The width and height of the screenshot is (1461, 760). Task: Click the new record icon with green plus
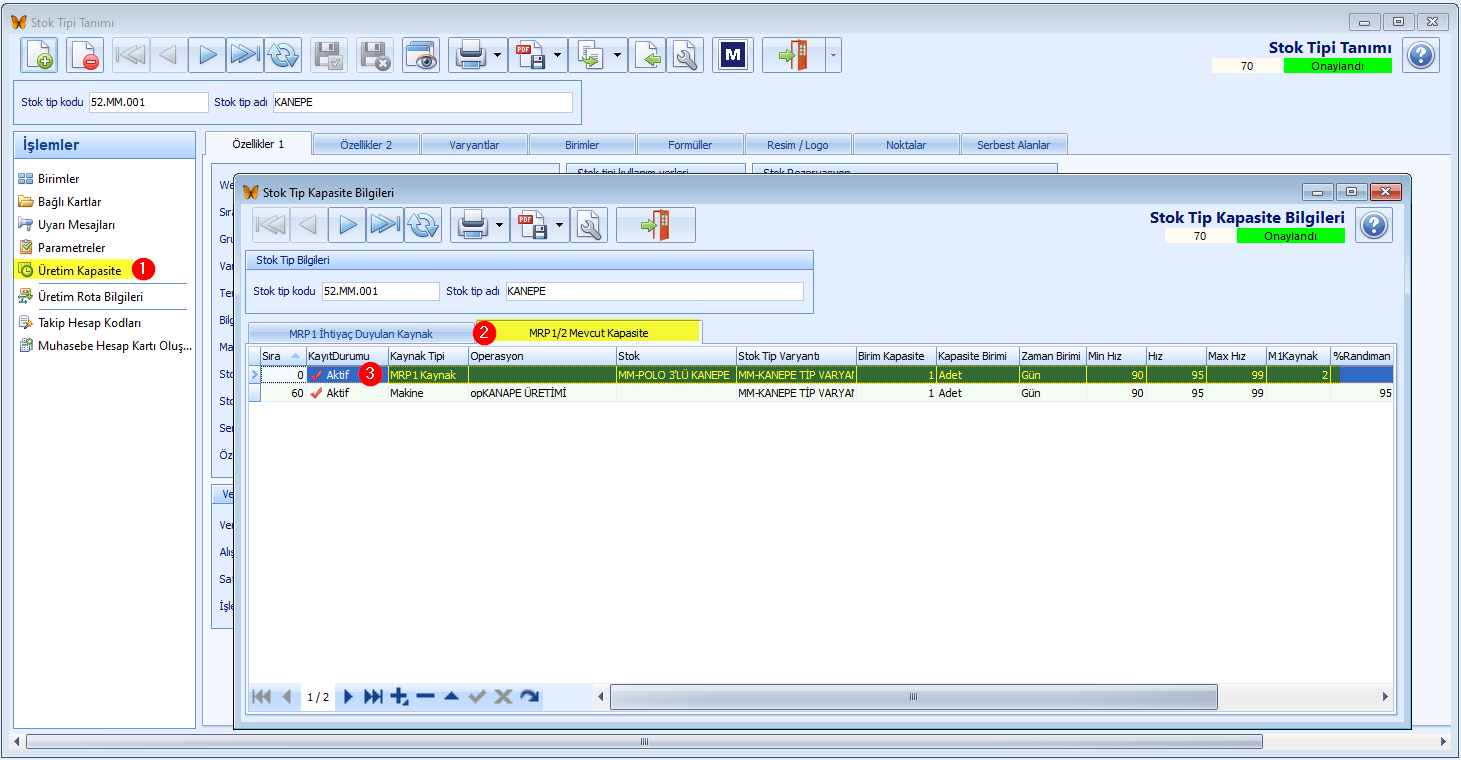coord(40,55)
